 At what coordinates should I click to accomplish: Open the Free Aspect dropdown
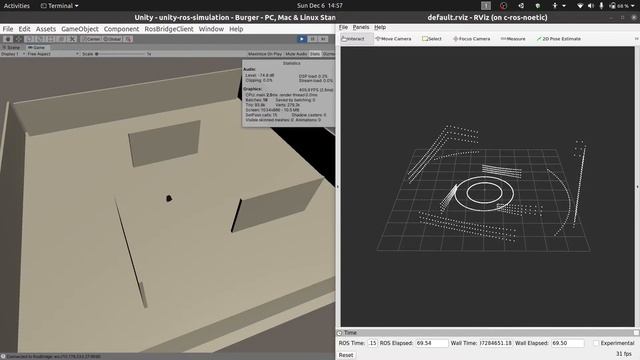(x=53, y=54)
